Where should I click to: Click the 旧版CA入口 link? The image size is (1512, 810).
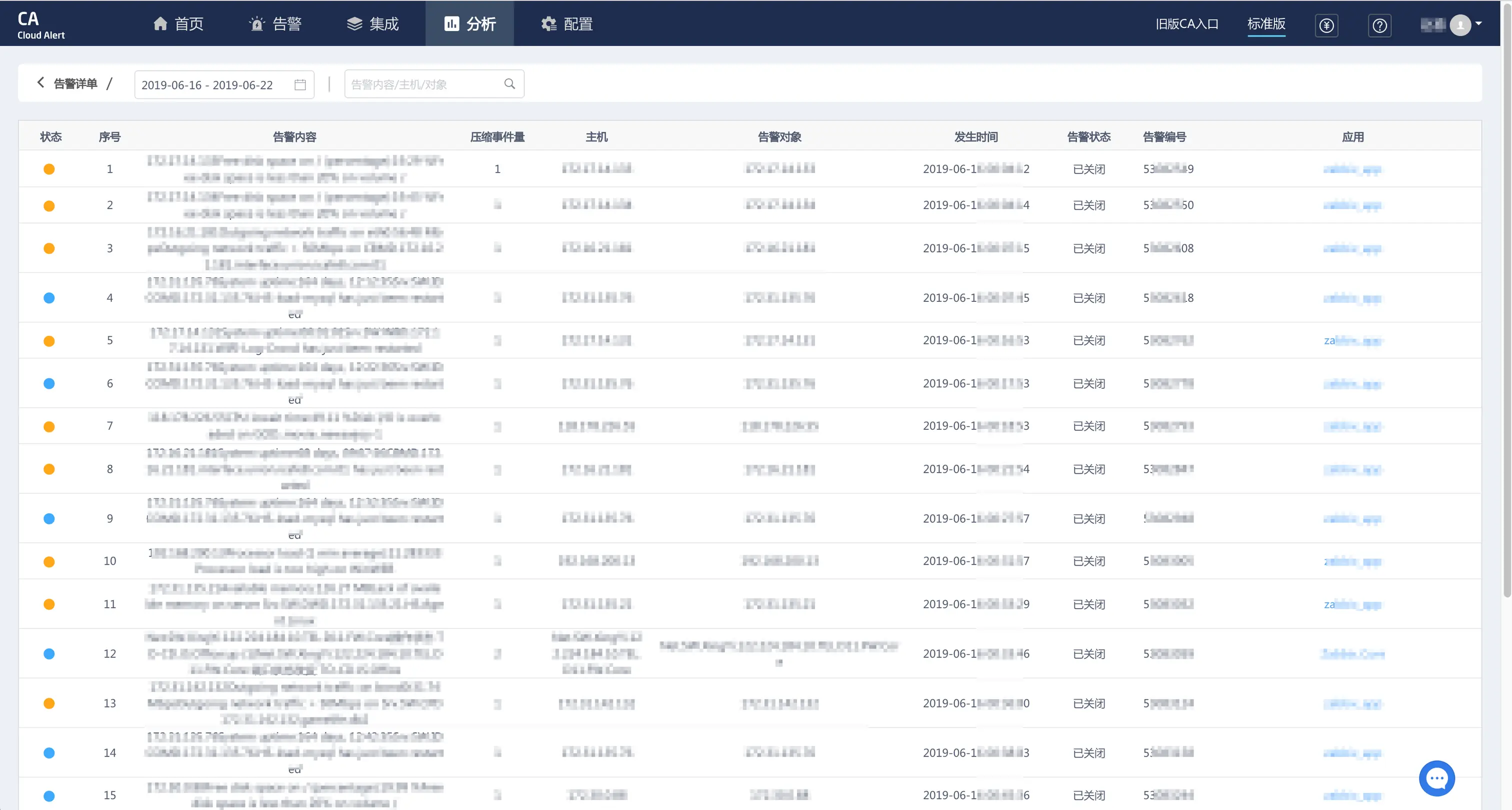(x=1186, y=24)
